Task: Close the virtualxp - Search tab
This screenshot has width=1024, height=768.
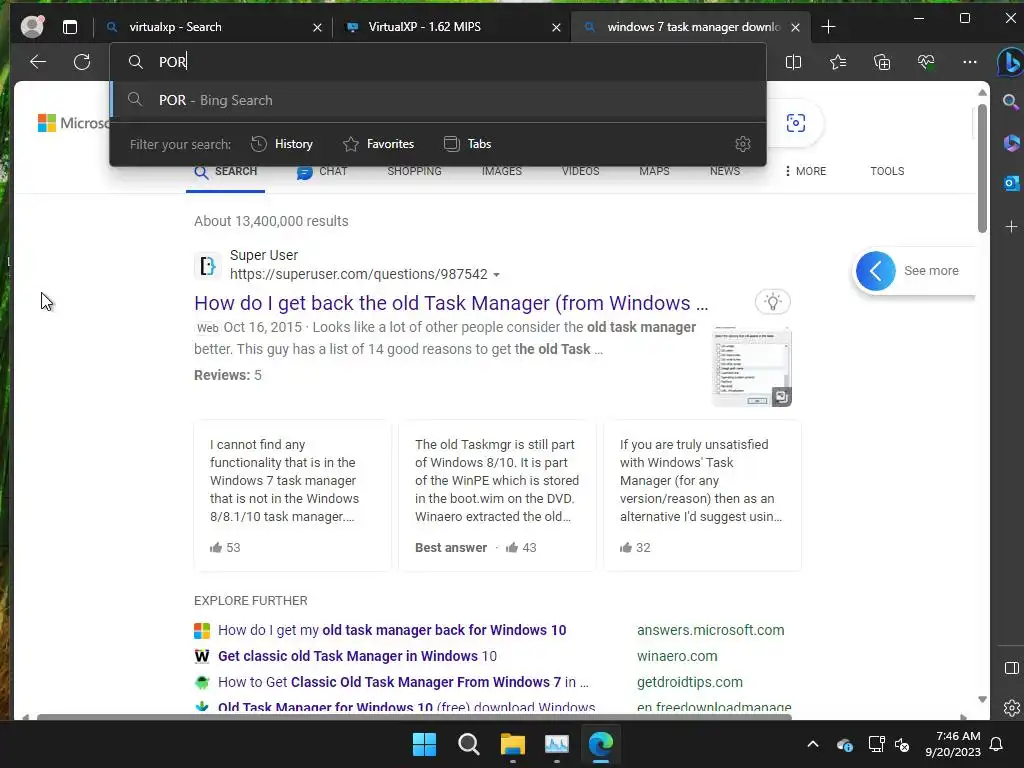Action: (x=317, y=27)
